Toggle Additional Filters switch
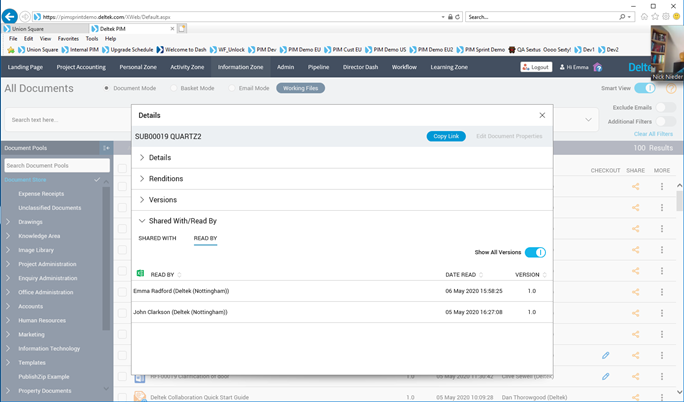Image resolution: width=684 pixels, height=402 pixels. (x=666, y=122)
